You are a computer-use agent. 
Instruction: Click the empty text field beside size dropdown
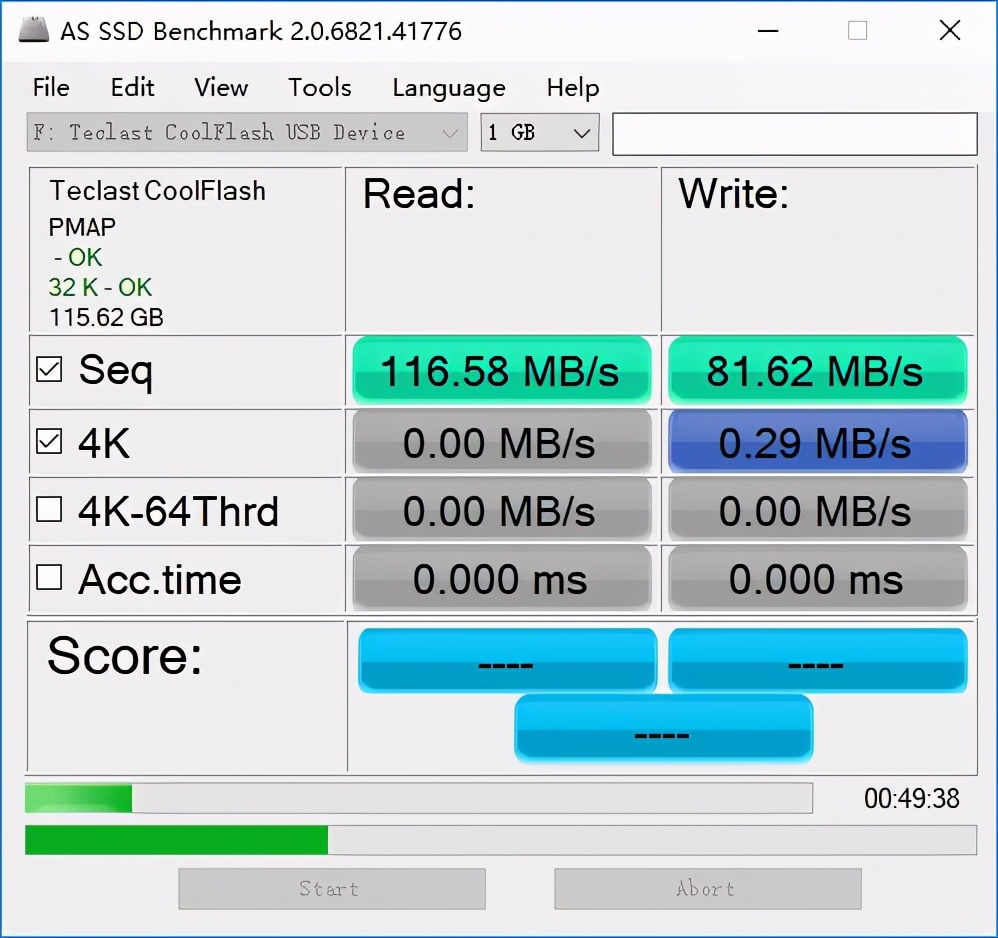(794, 134)
